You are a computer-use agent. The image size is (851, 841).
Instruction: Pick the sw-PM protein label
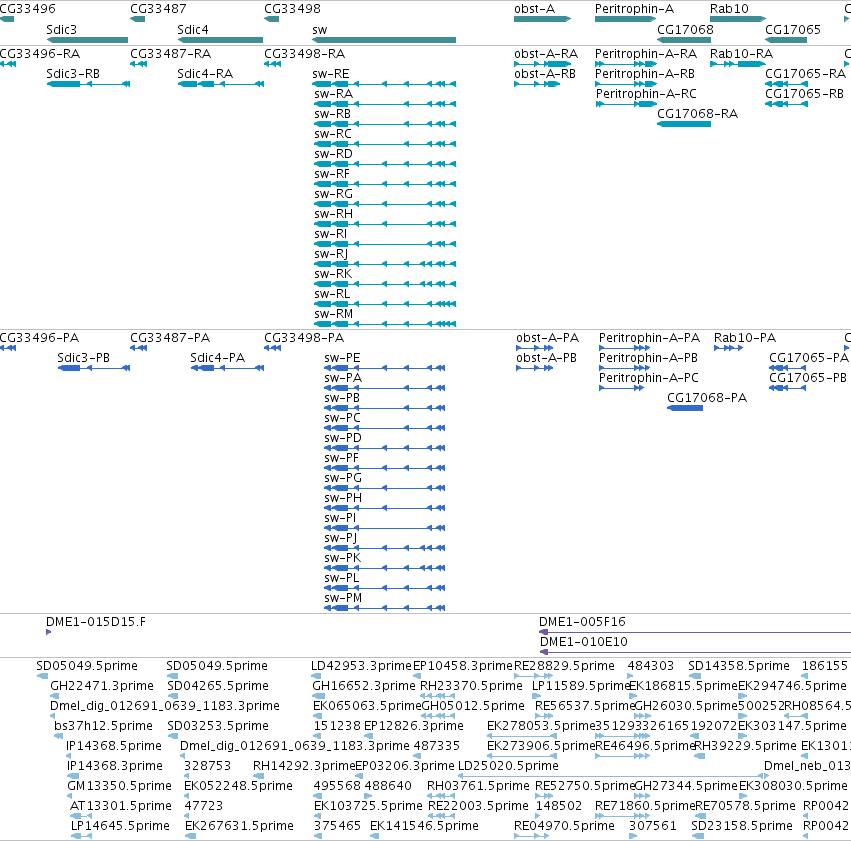[x=343, y=598]
